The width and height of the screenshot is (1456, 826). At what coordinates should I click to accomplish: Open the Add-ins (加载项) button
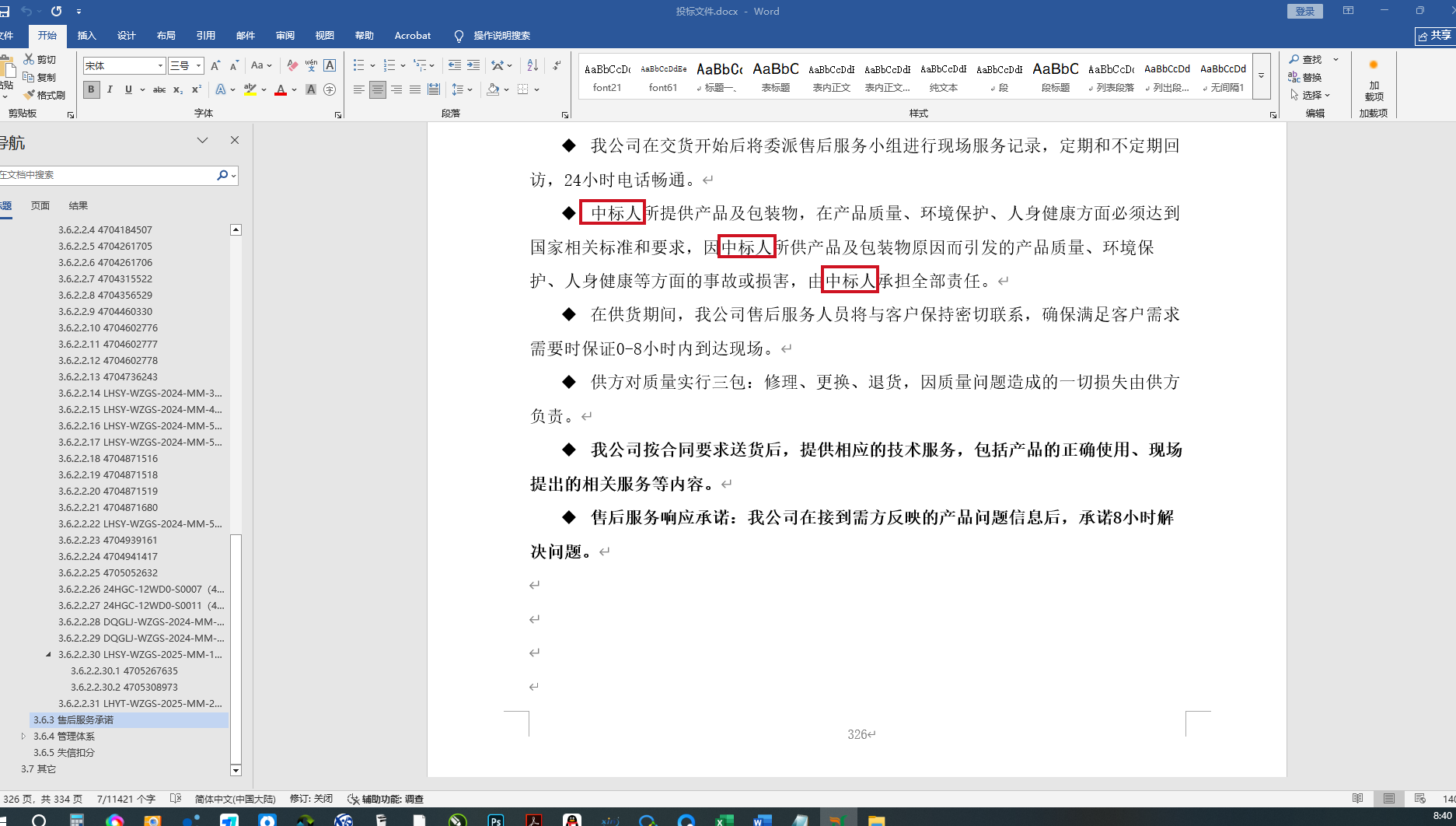(1374, 80)
